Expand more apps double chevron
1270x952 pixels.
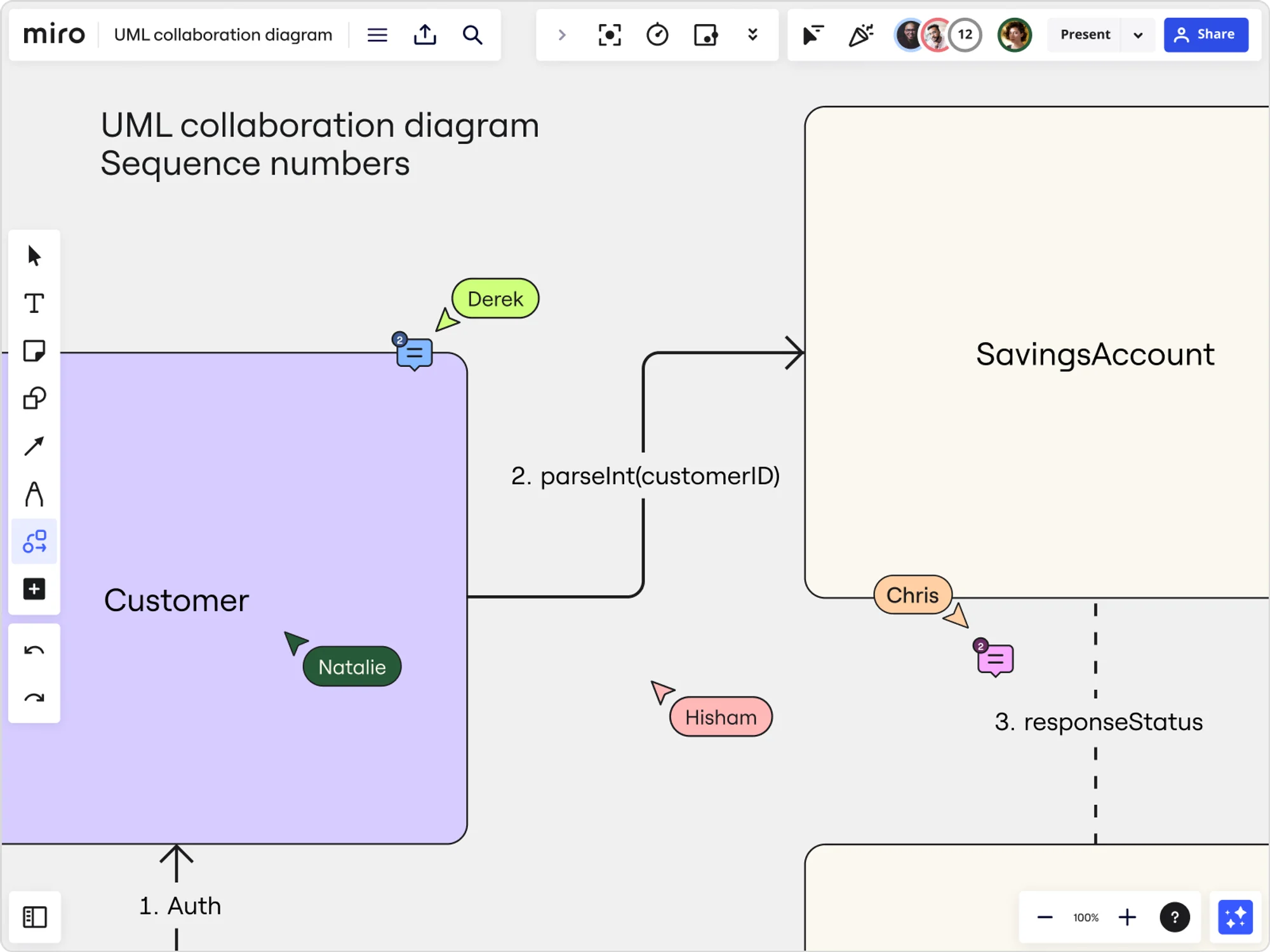[x=752, y=35]
